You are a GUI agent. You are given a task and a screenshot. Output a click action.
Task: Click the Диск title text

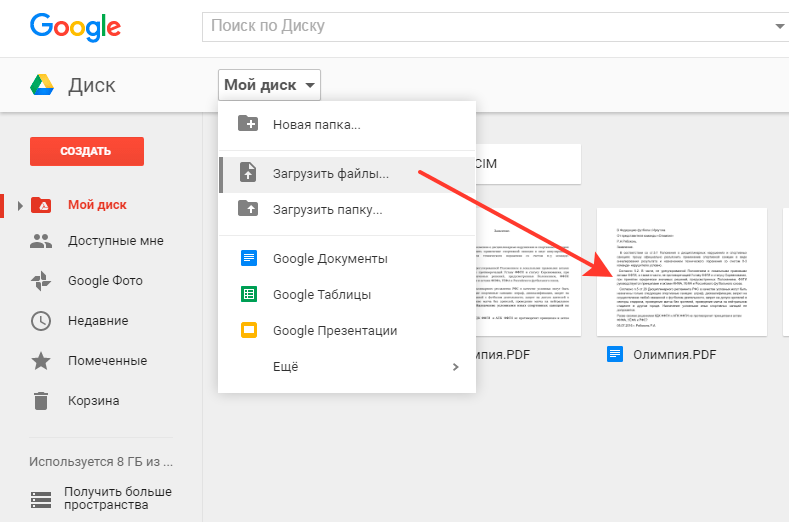(x=92, y=86)
